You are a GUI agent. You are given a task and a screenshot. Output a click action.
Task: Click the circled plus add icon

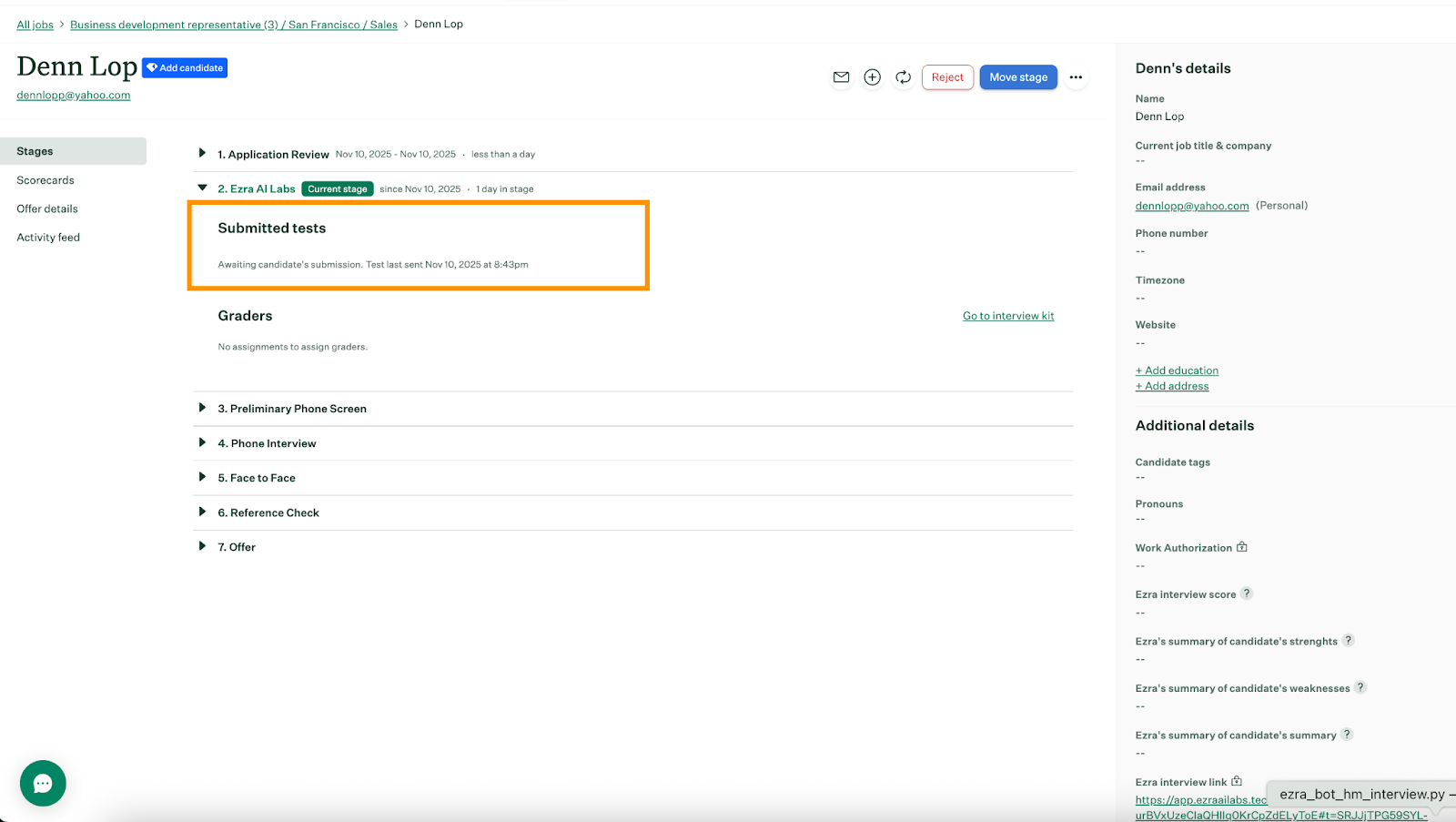click(872, 77)
